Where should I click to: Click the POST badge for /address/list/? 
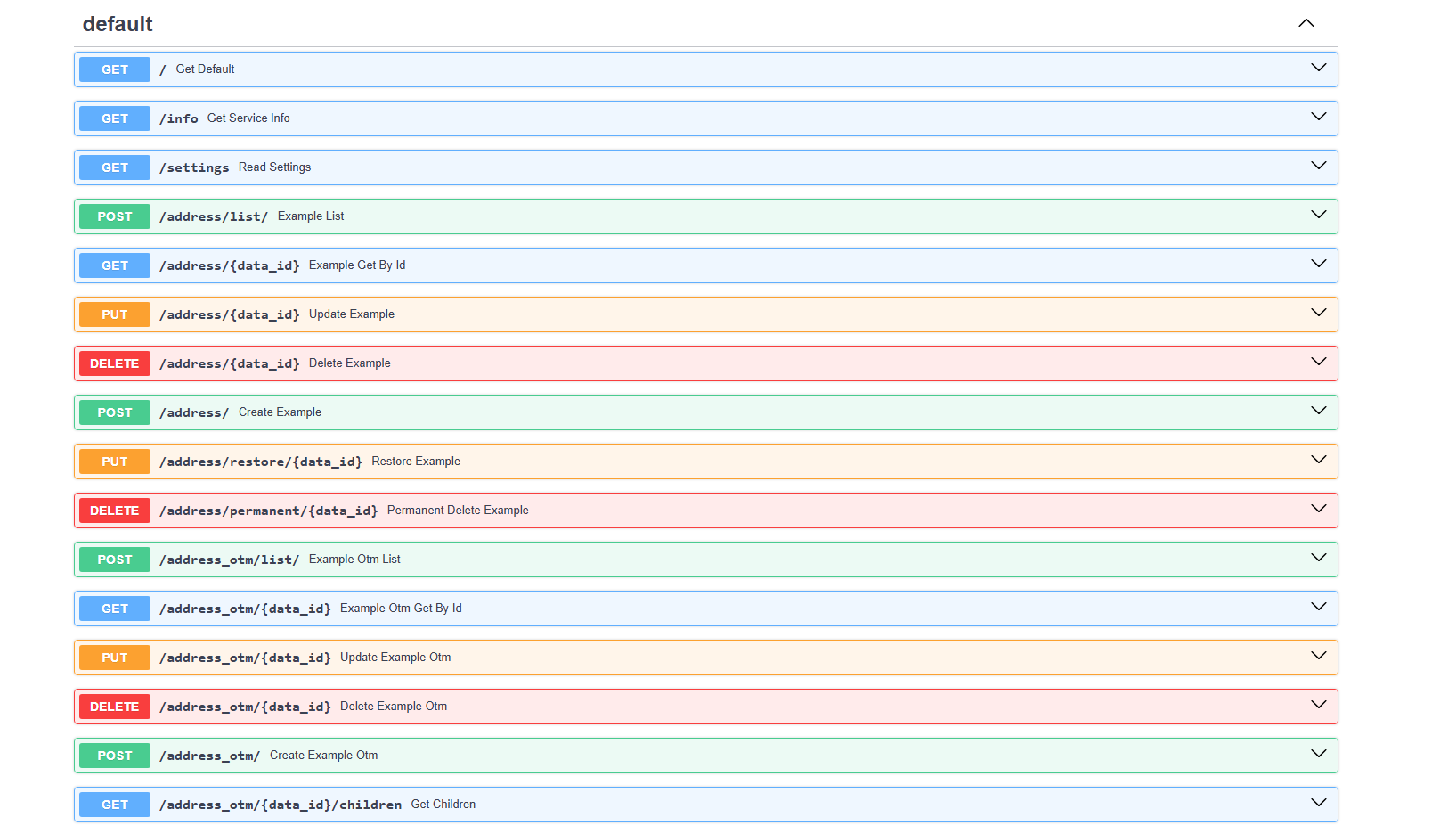(115, 216)
